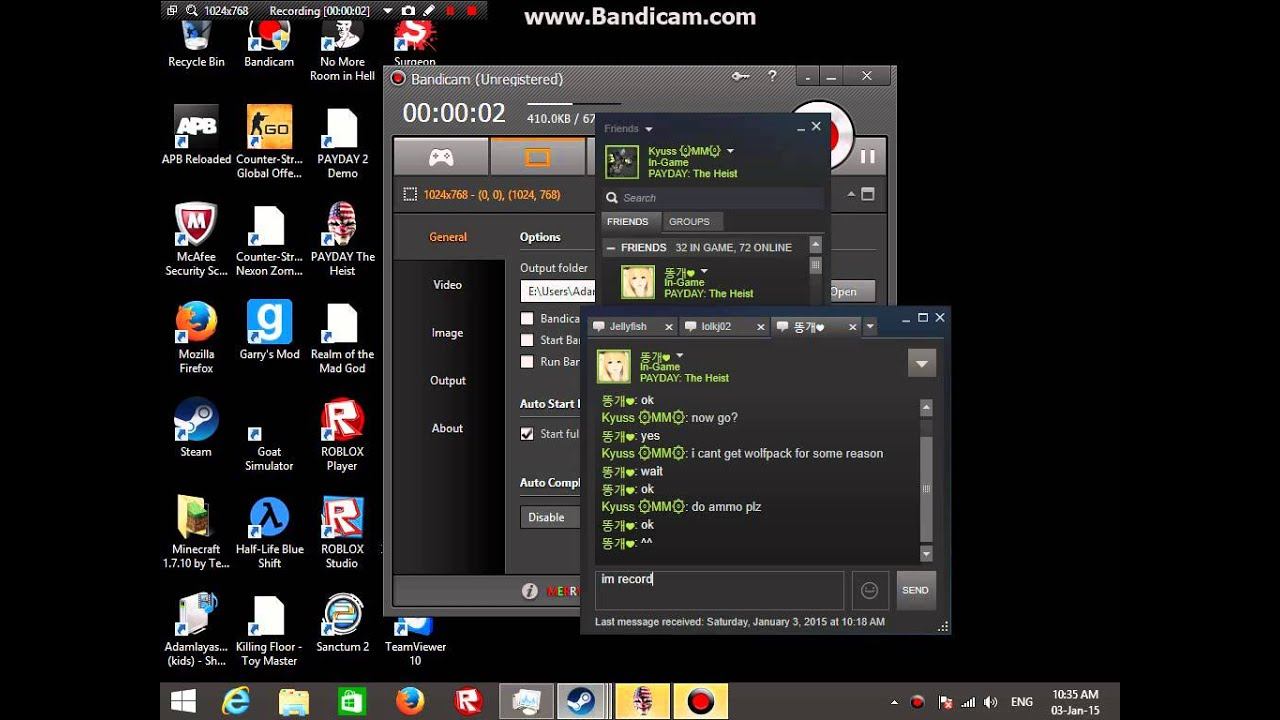The height and width of the screenshot is (720, 1280).
Task: Open the Windows Start button
Action: pyautogui.click(x=183, y=701)
